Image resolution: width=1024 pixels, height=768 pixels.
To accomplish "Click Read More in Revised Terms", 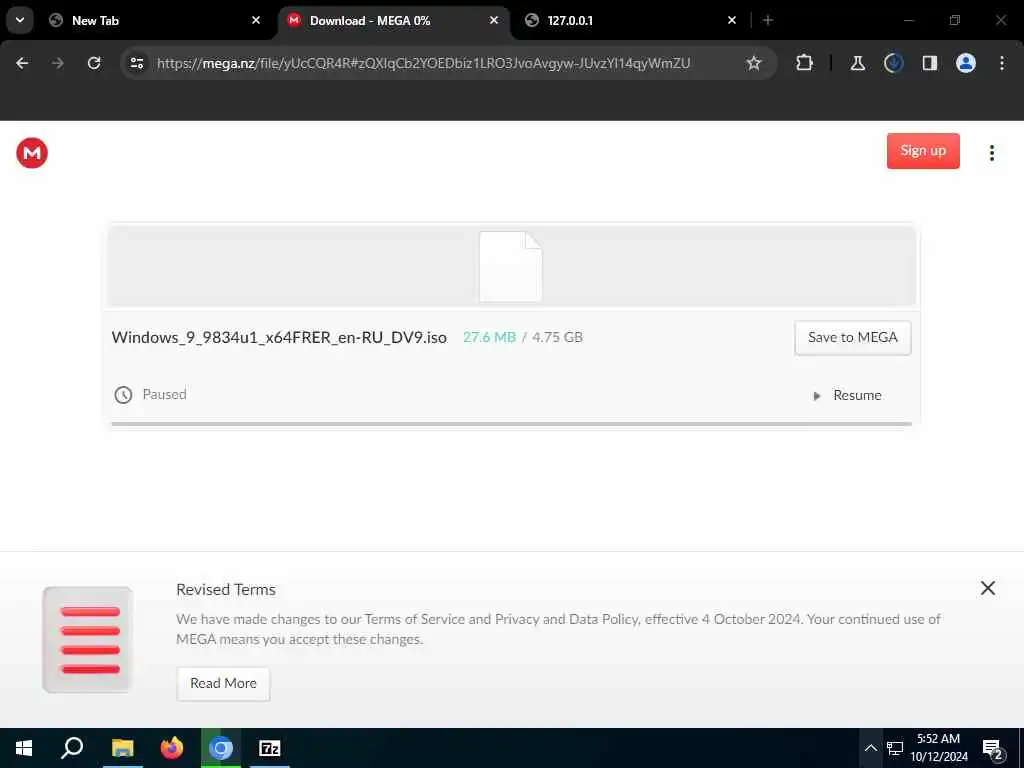I will 223,683.
